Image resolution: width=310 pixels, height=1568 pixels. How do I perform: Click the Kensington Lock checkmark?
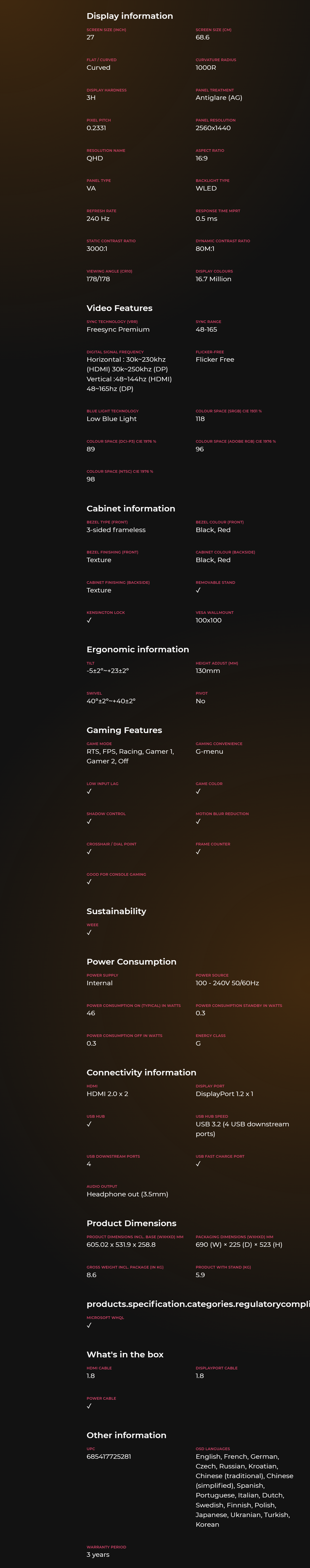click(x=89, y=620)
